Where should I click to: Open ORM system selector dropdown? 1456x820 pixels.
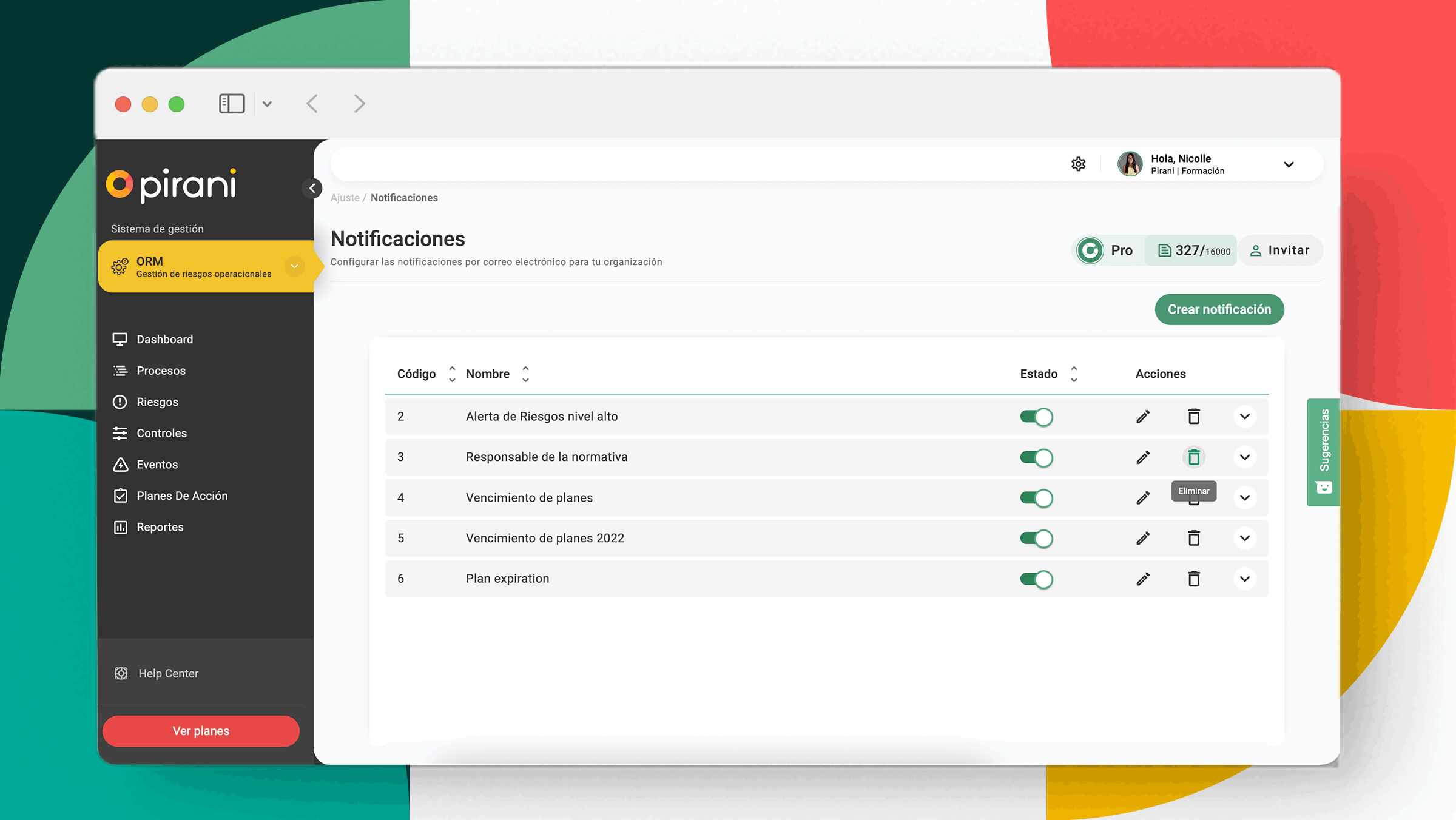tap(294, 266)
